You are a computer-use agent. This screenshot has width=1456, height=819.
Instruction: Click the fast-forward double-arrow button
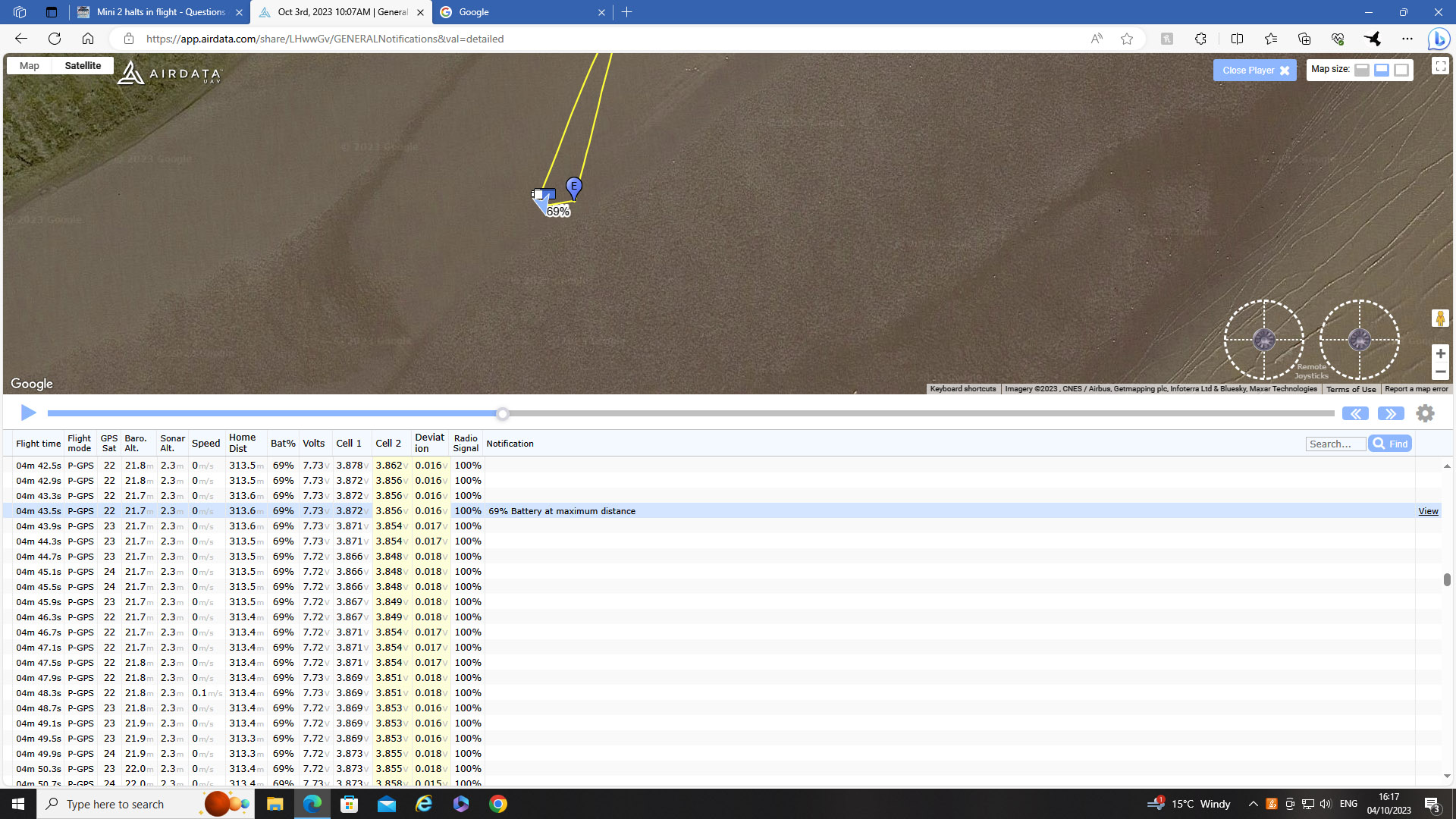point(1390,413)
